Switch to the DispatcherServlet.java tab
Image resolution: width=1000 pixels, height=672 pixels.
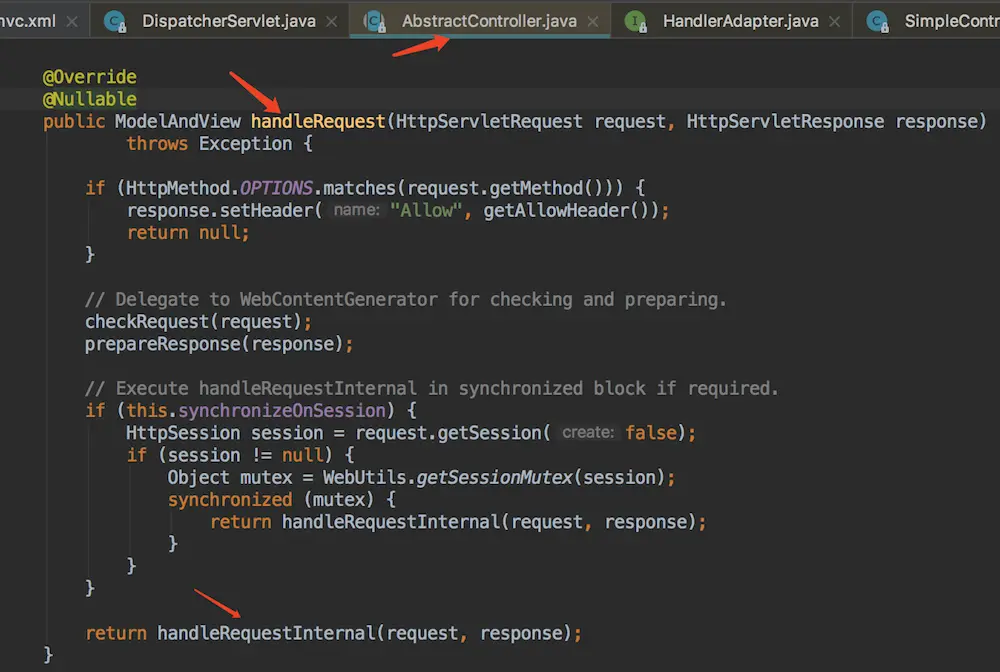228,21
